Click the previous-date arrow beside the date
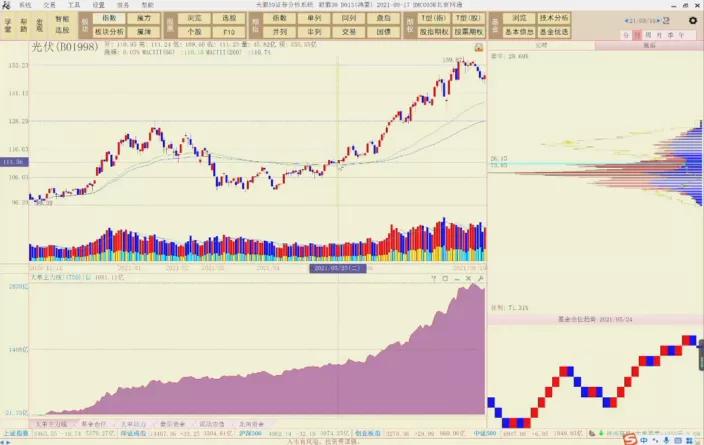The image size is (704, 445). [x=626, y=21]
